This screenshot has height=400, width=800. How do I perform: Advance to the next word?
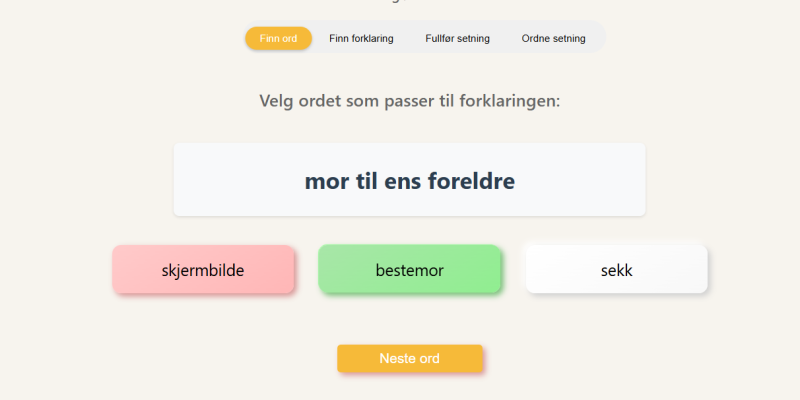pyautogui.click(x=409, y=359)
